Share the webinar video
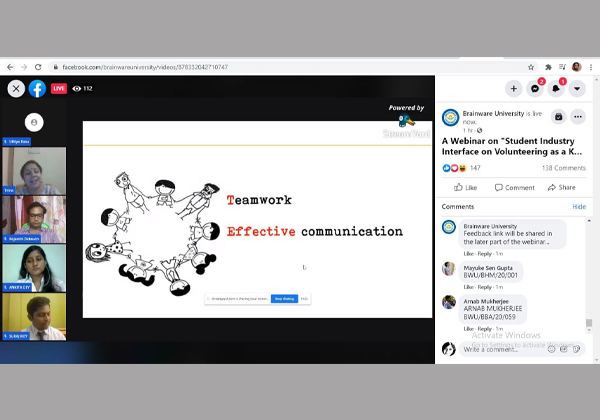600x420 pixels. coord(561,187)
